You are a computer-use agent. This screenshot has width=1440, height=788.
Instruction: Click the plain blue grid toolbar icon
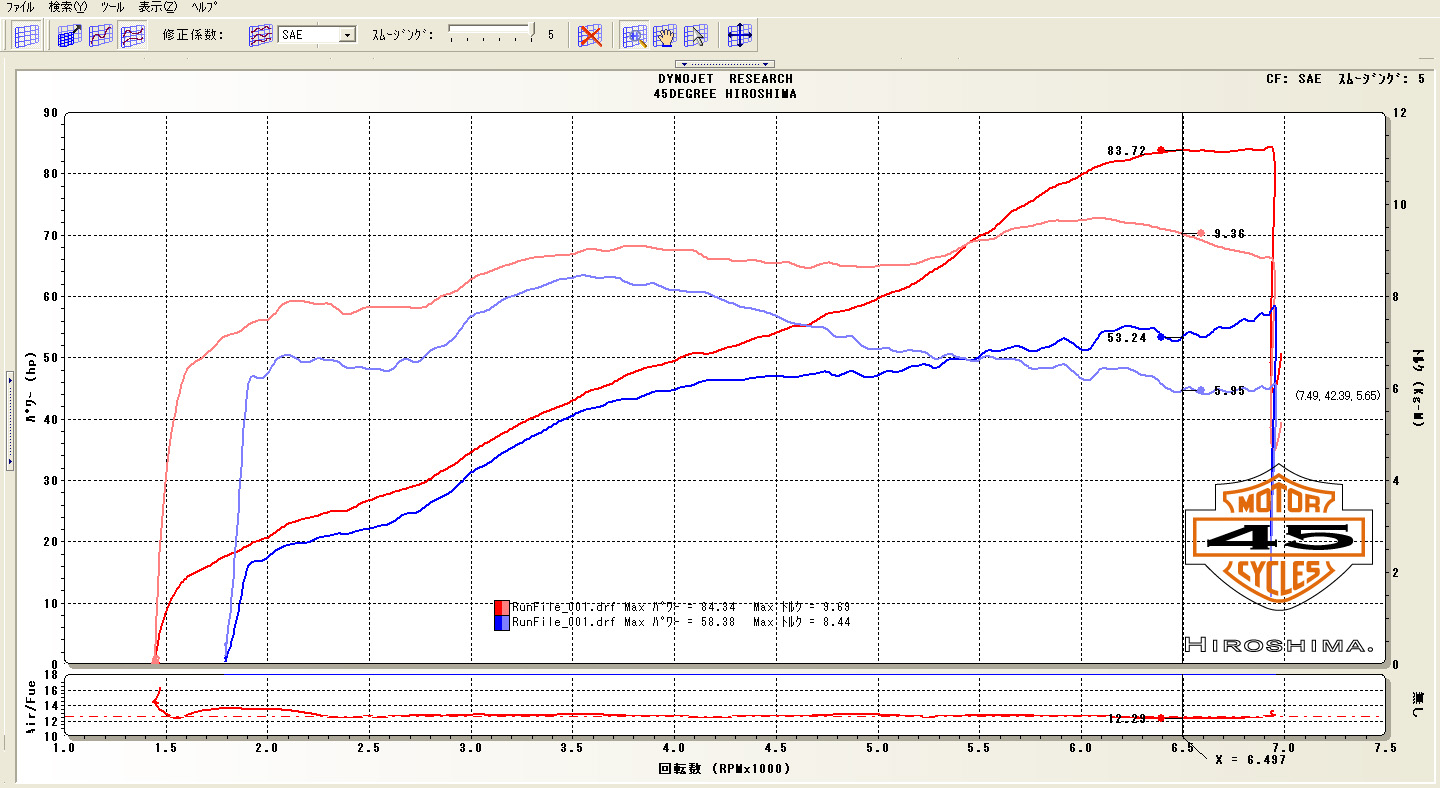tap(27, 36)
